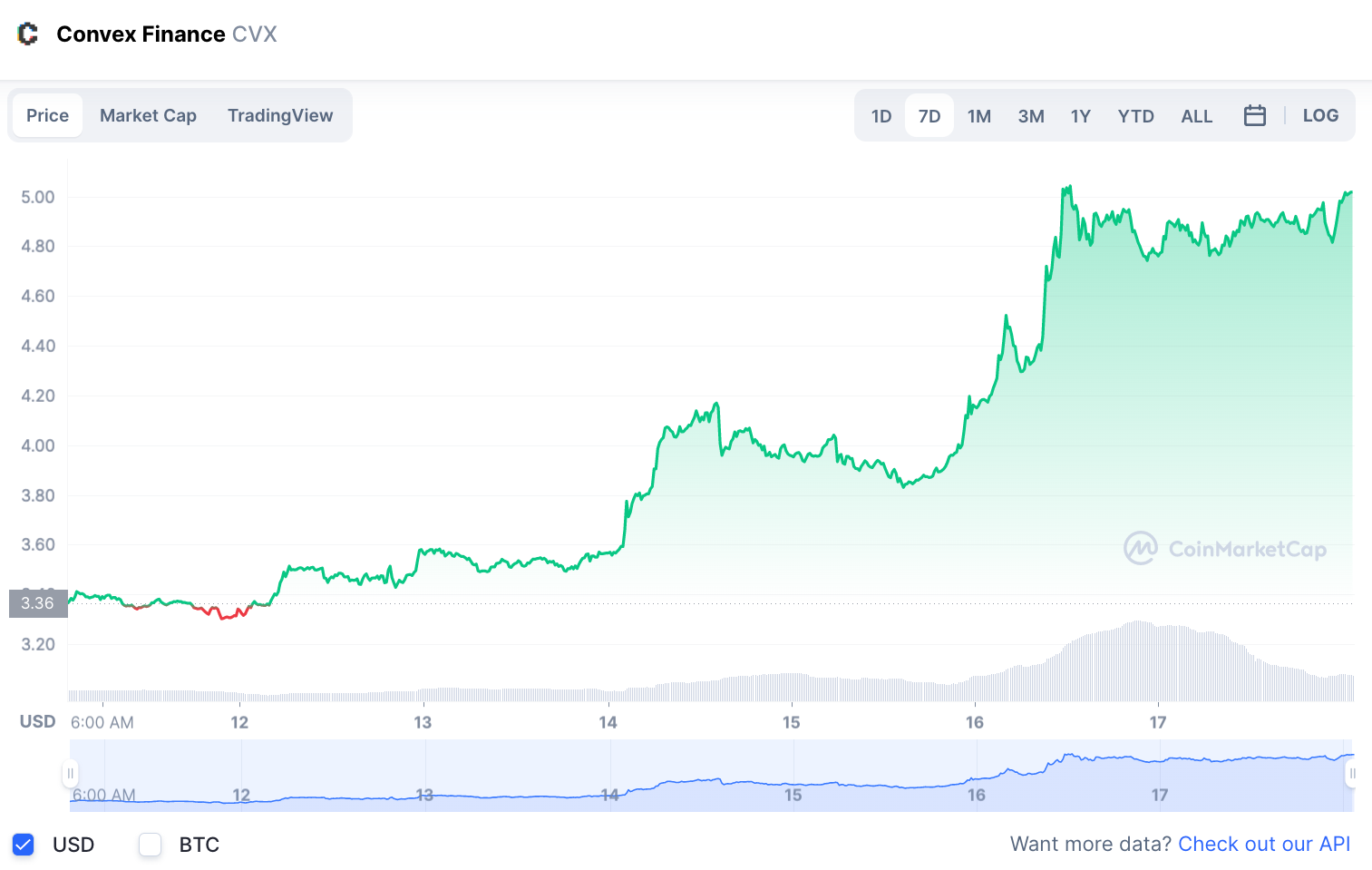Select the 1Y time range
The image size is (1372, 870).
tap(1080, 116)
